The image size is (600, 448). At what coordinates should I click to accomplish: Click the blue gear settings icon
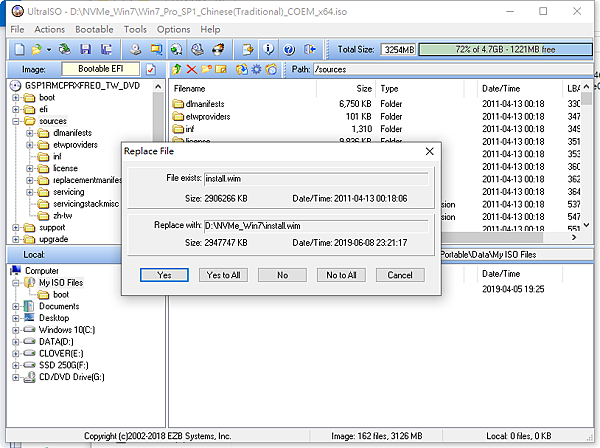[256, 69]
